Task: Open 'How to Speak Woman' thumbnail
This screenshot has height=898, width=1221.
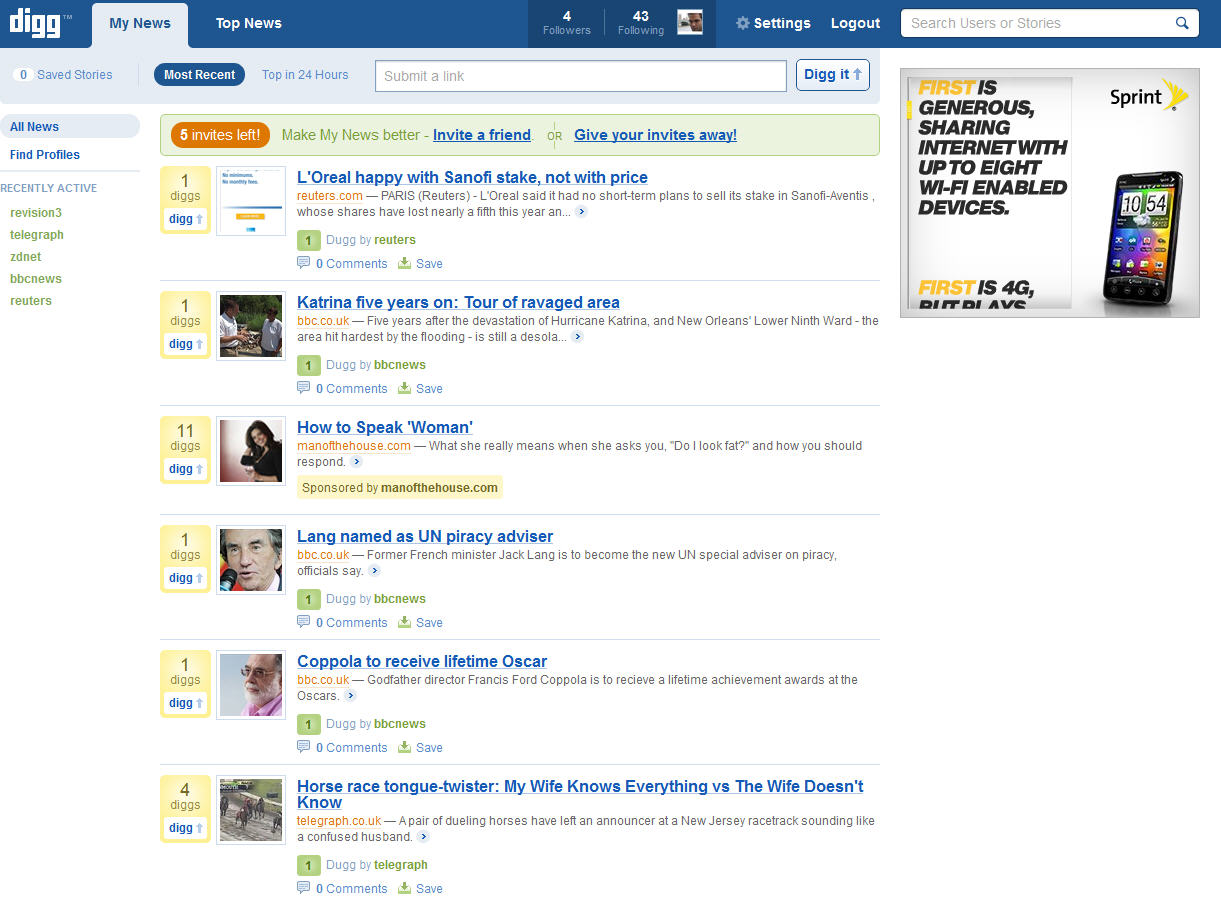Action: coord(251,451)
